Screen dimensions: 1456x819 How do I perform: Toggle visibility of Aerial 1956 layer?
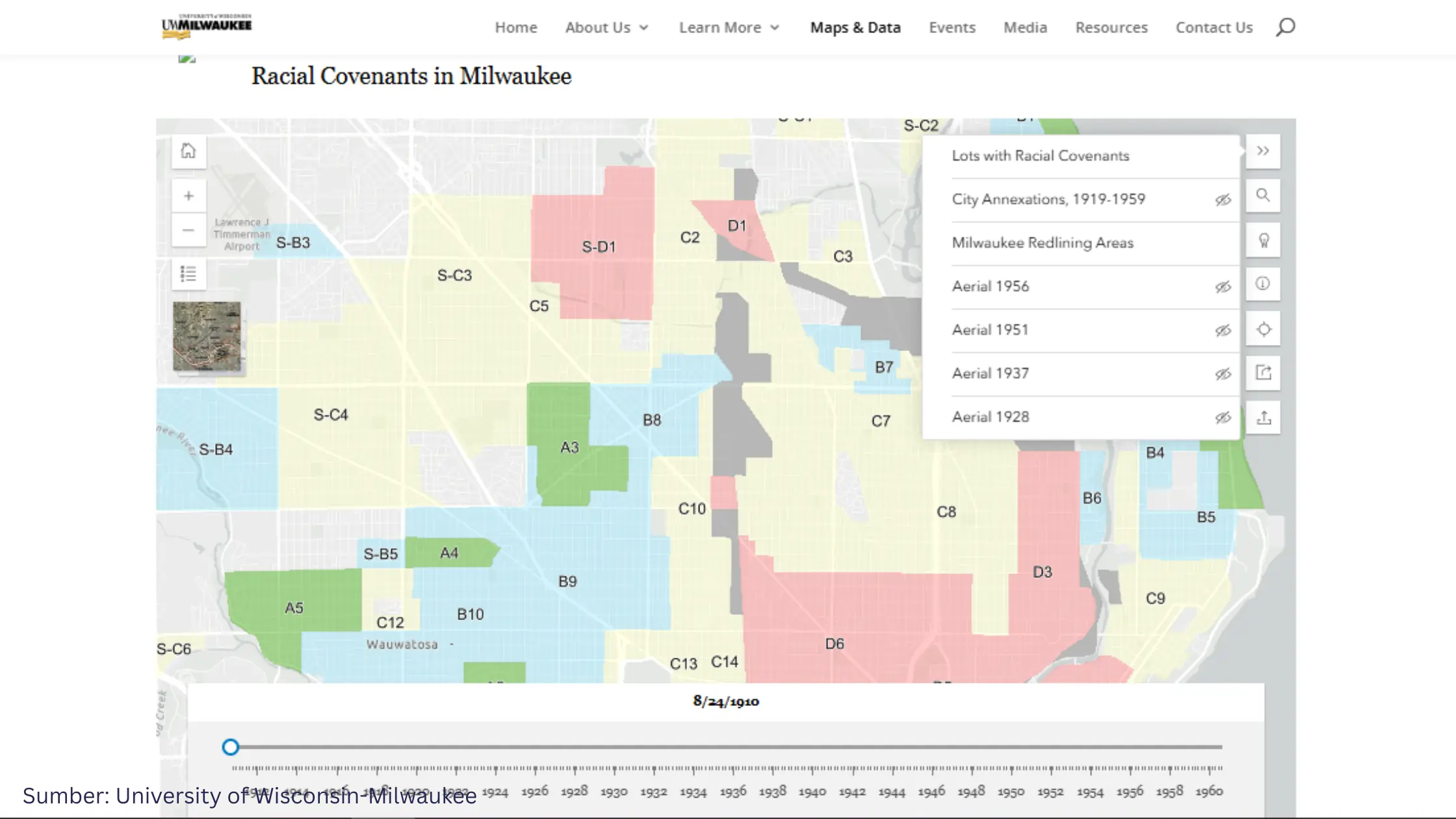pos(1223,287)
